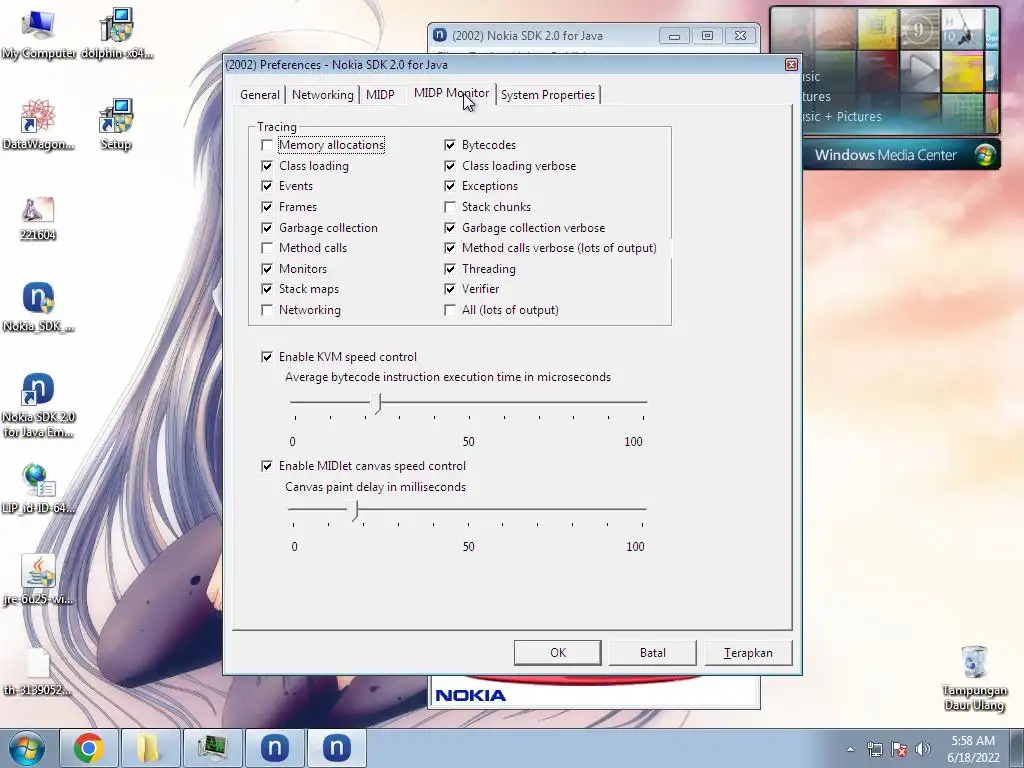Open taskbar clock showing 5:58 AM

pyautogui.click(x=973, y=749)
